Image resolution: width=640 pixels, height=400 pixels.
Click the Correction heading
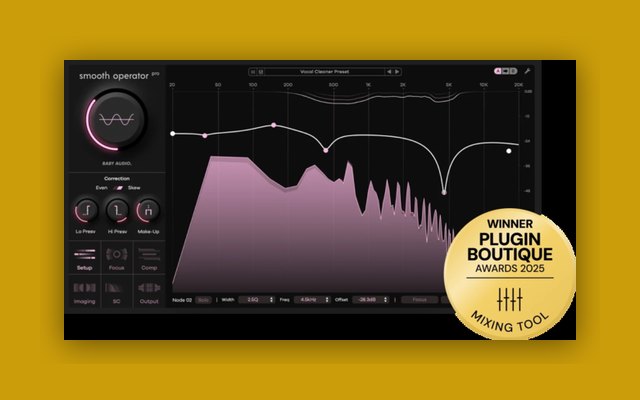[x=117, y=178]
